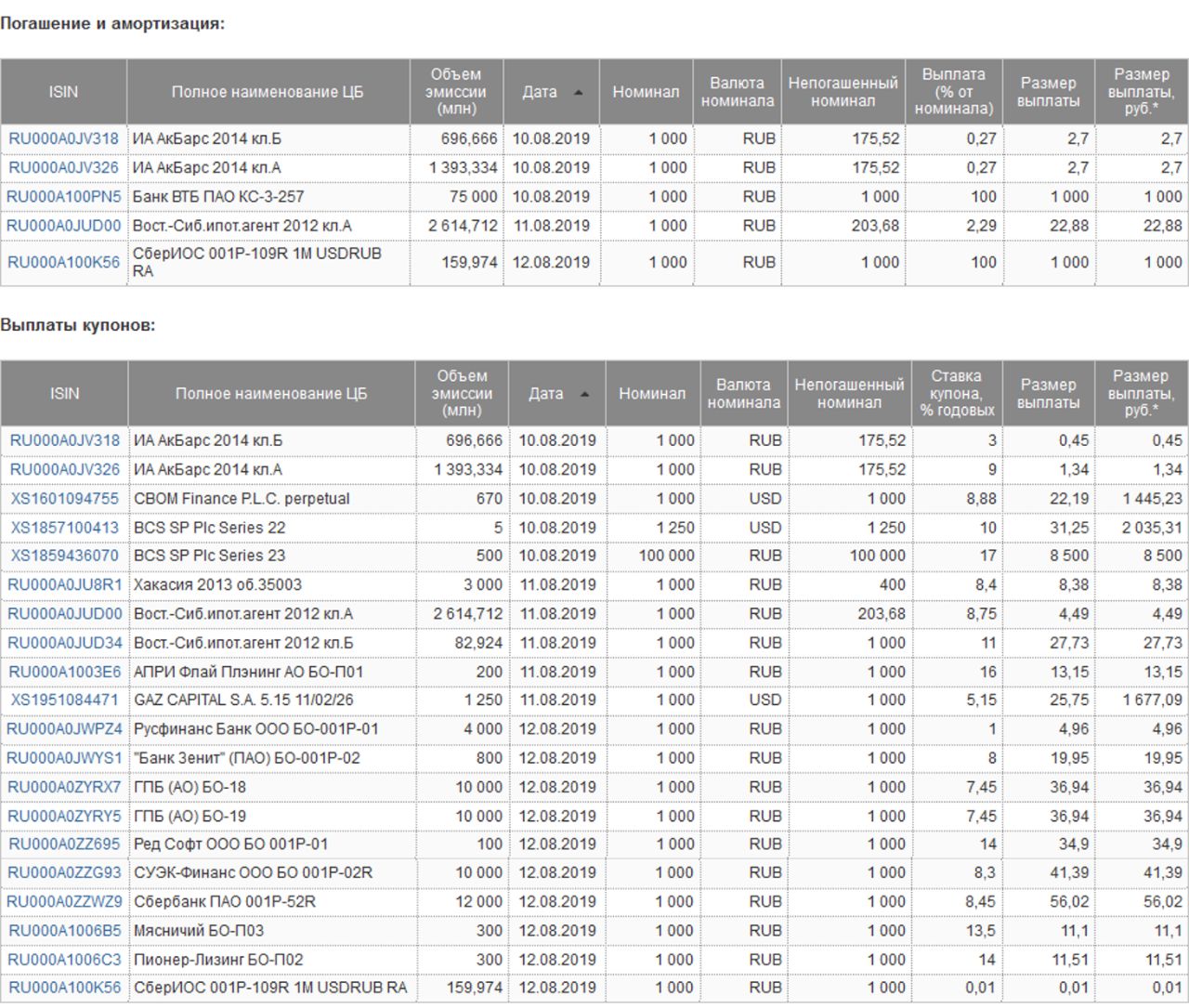Select the 1 677,09 ruble payment value
The image size is (1189, 1008).
point(1152,700)
